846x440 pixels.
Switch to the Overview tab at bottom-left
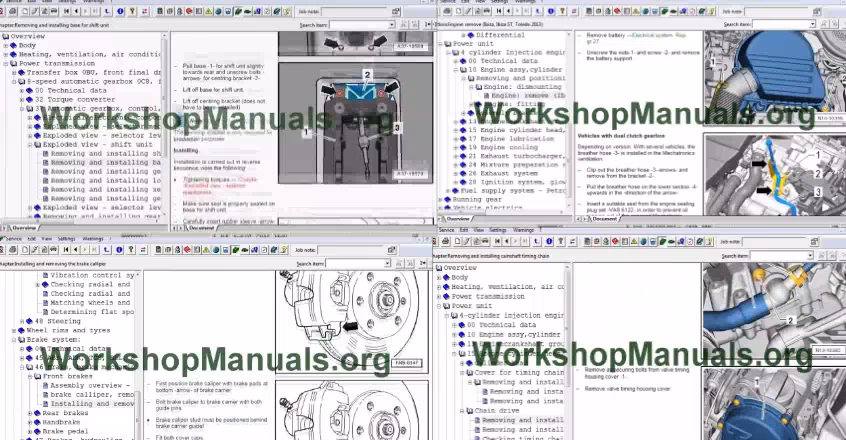point(23,228)
